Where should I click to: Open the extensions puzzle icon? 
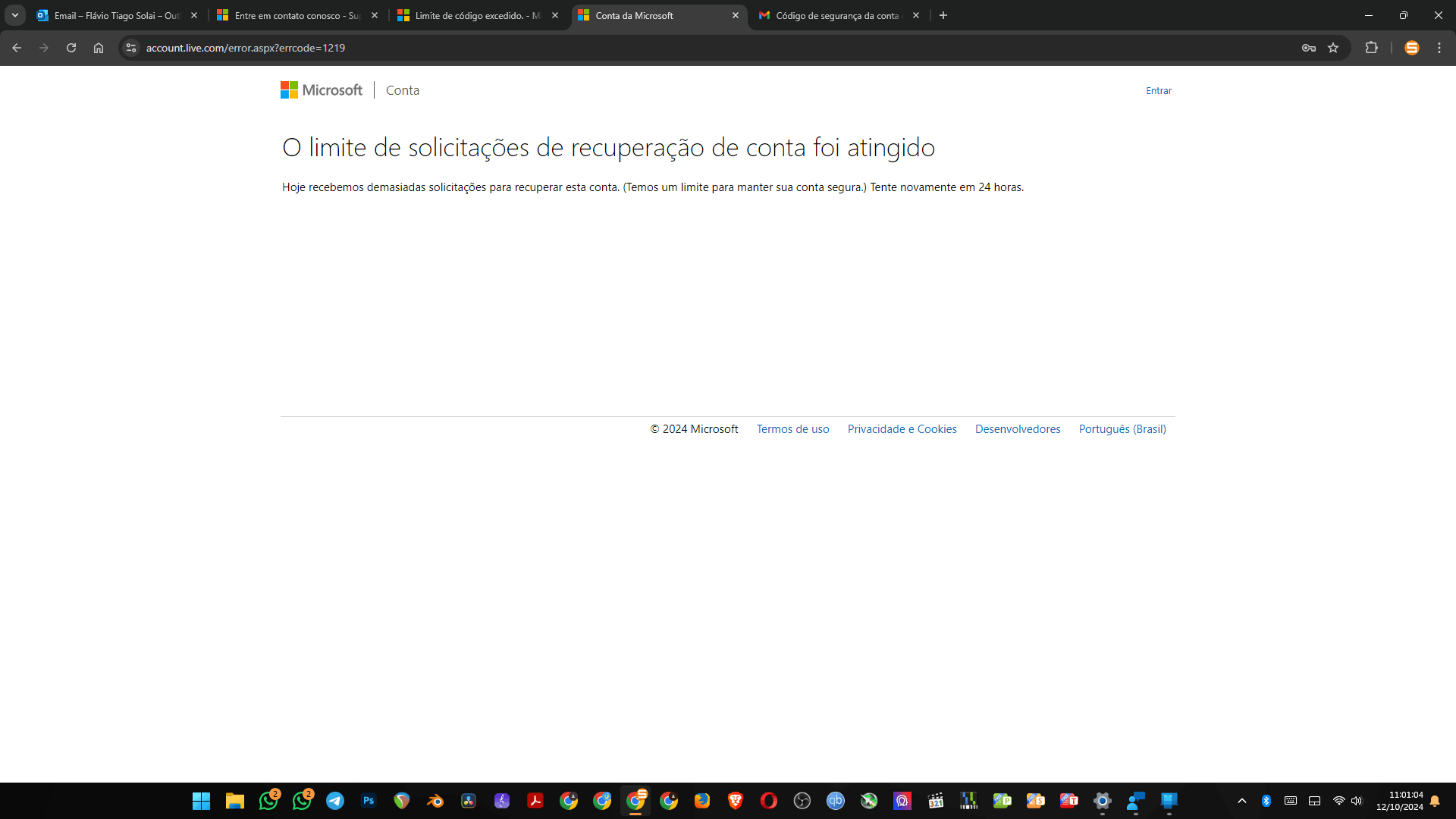(x=1371, y=48)
